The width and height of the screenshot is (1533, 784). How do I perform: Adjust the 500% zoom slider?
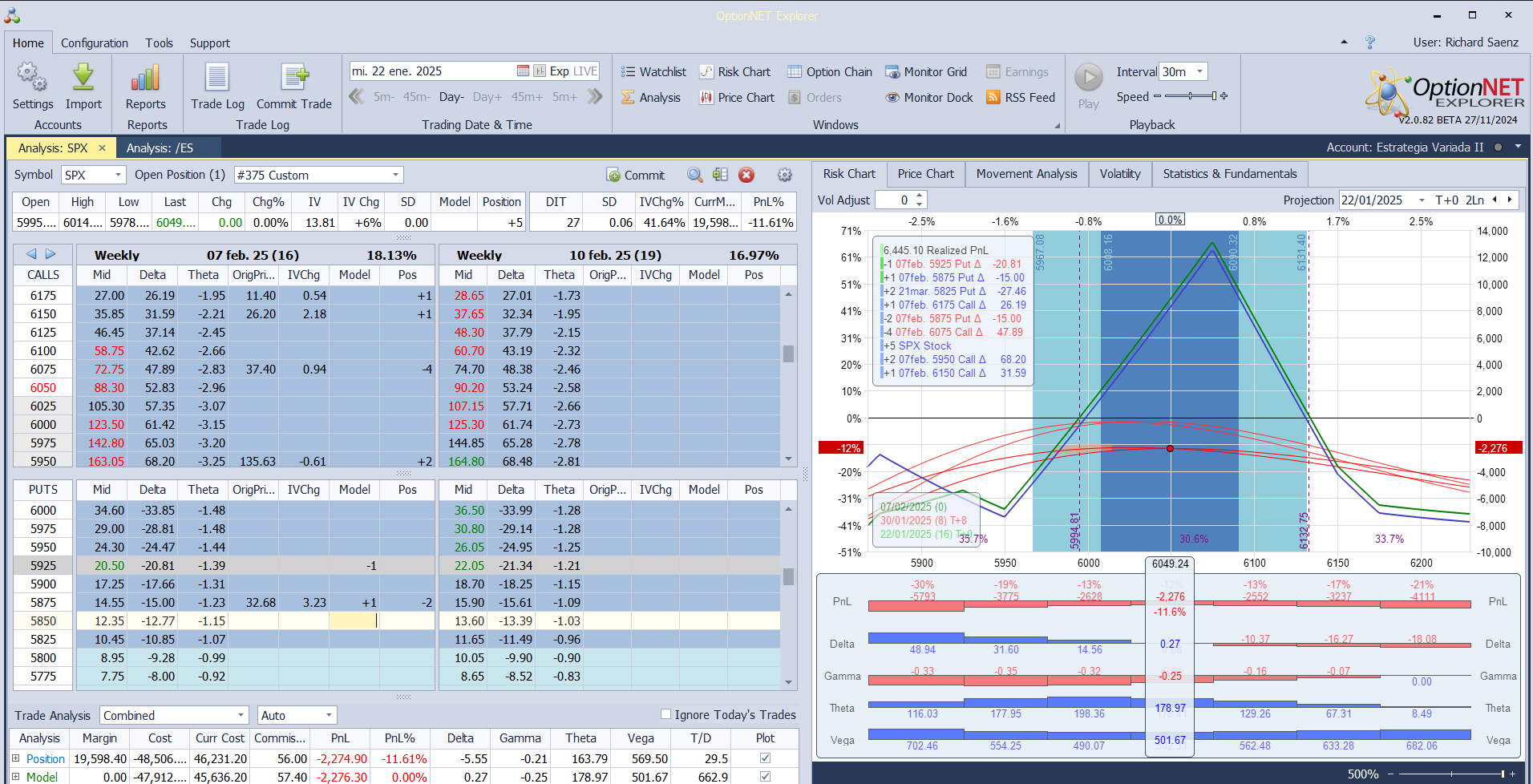1451,774
